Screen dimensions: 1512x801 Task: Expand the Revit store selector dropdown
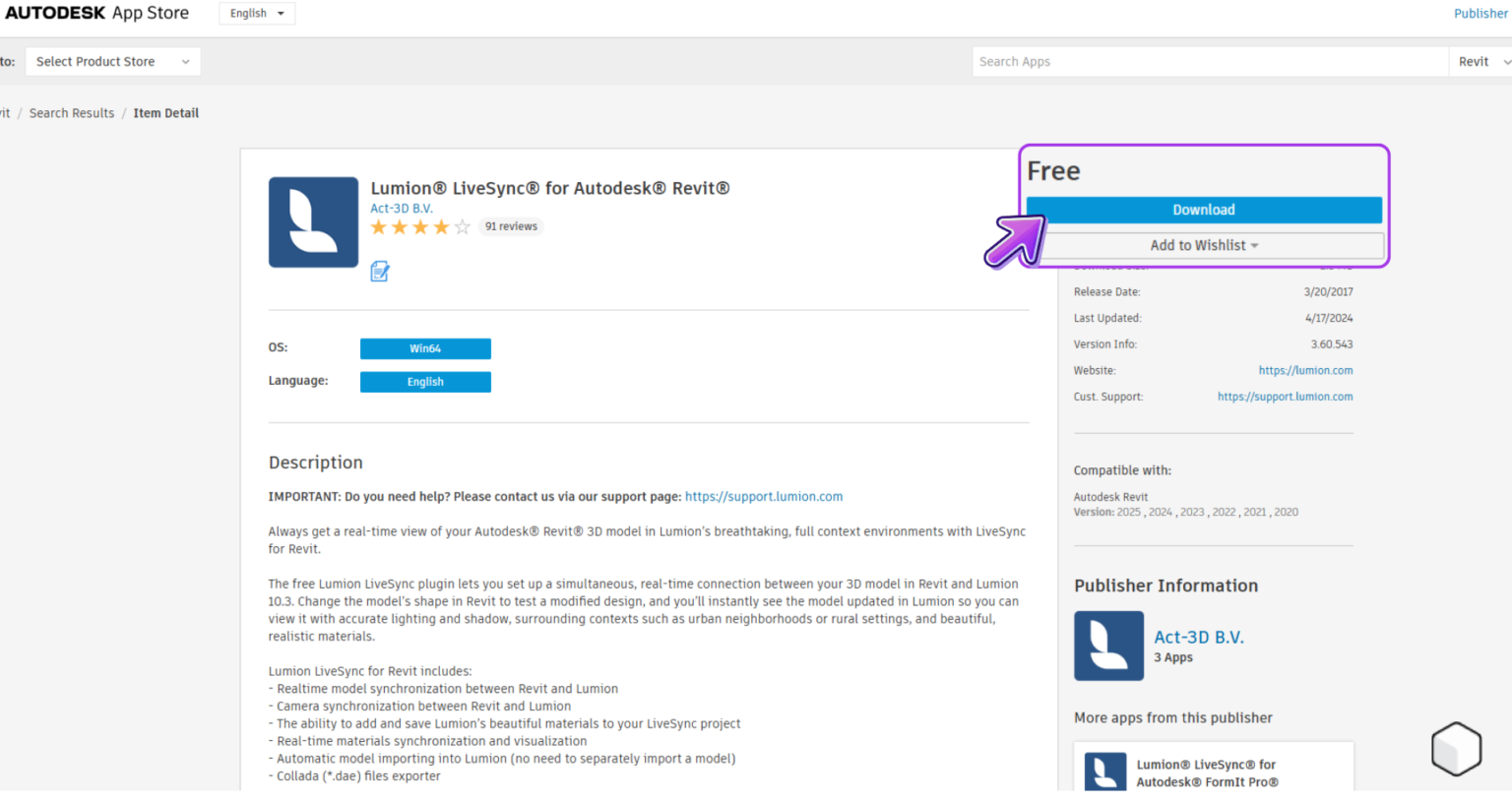pyautogui.click(x=1482, y=60)
